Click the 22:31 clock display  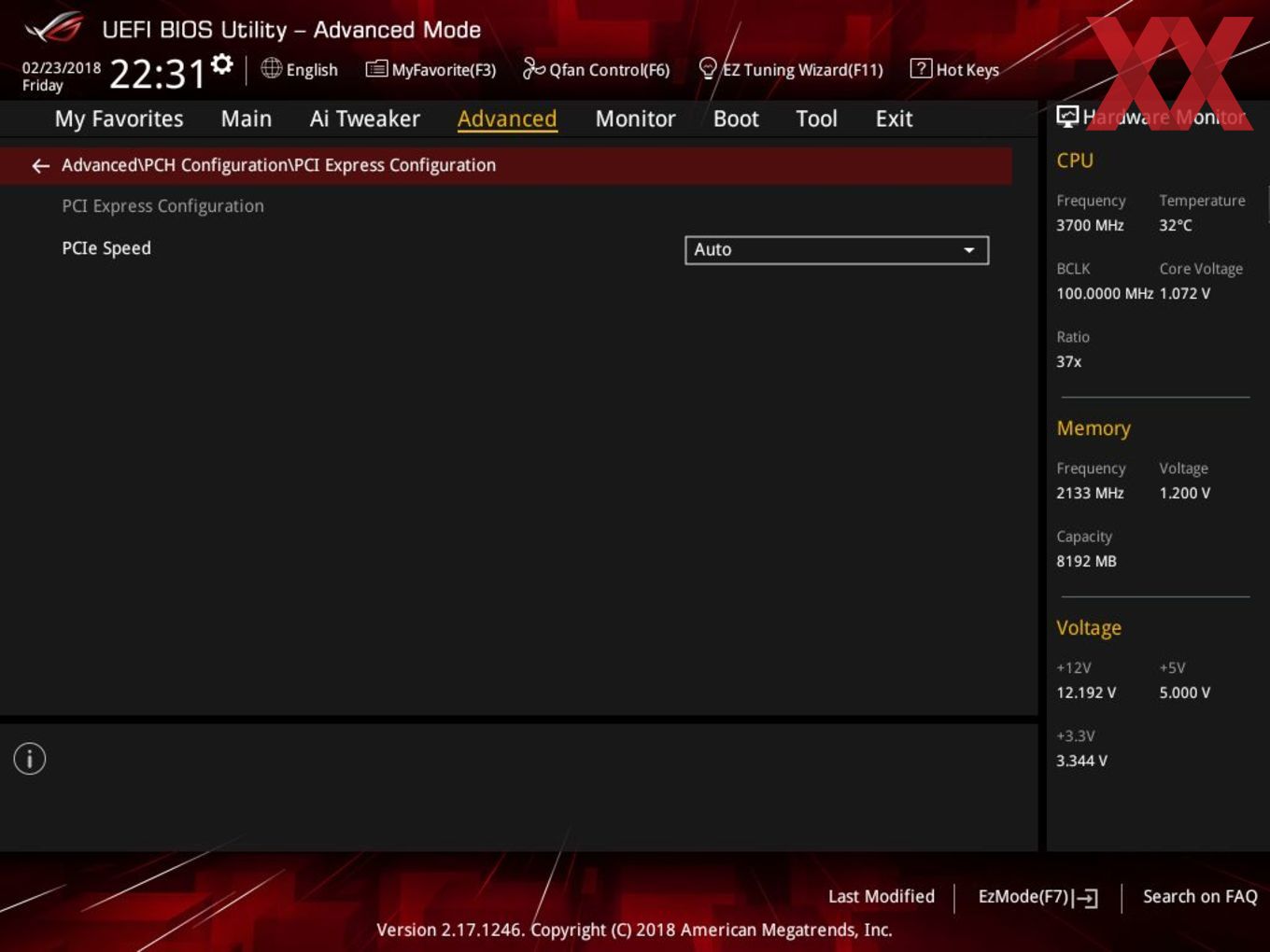[x=157, y=74]
